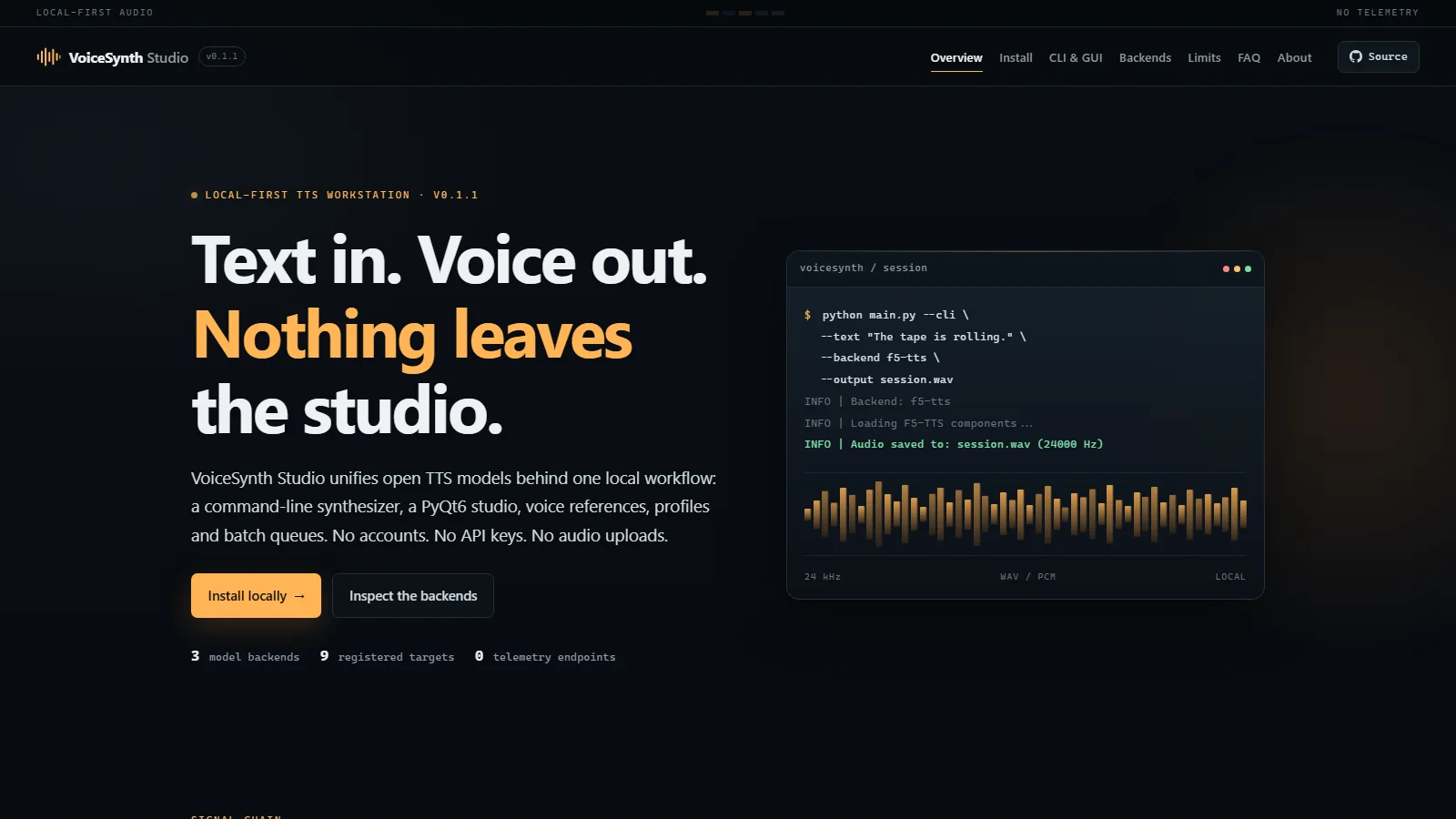Click the "24 kHz" label under waveform
Screen dimensions: 1456x819
coord(823,577)
